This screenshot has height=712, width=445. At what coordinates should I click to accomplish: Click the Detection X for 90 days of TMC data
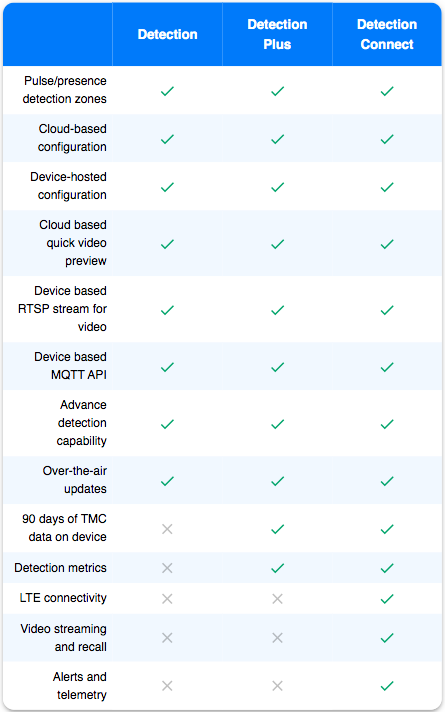coord(167,529)
